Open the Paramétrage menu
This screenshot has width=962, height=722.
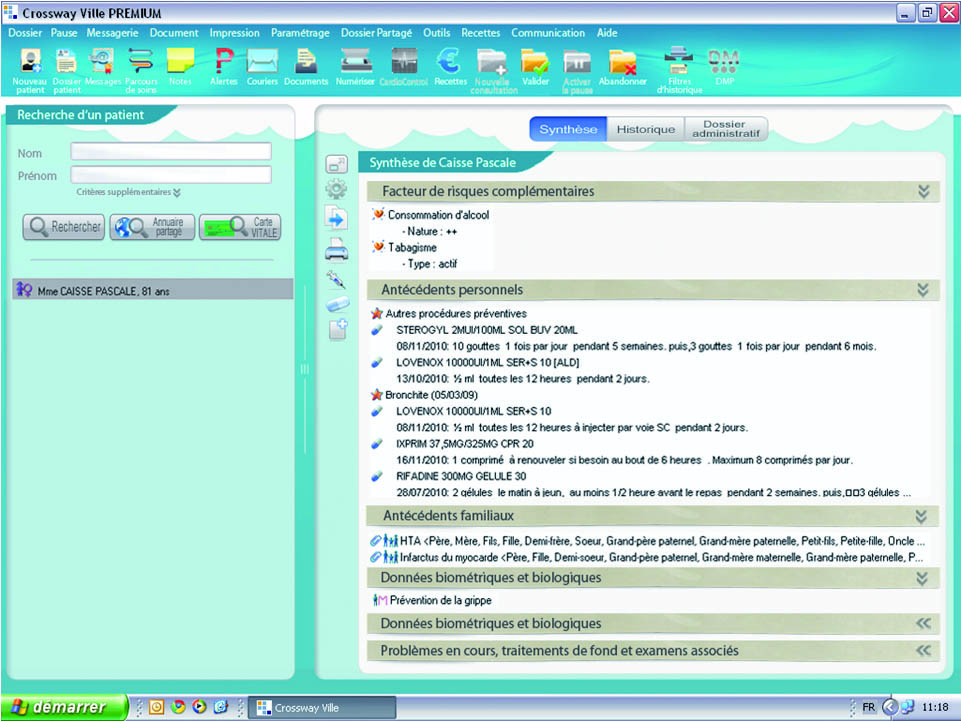(x=303, y=33)
